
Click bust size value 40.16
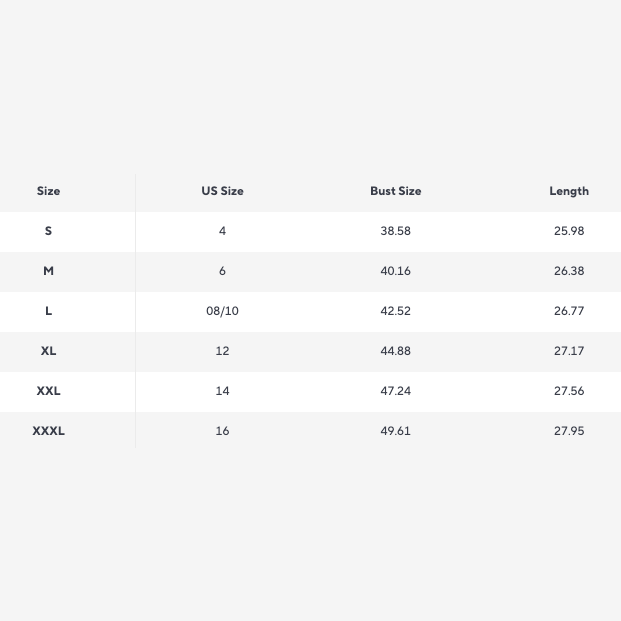click(395, 271)
